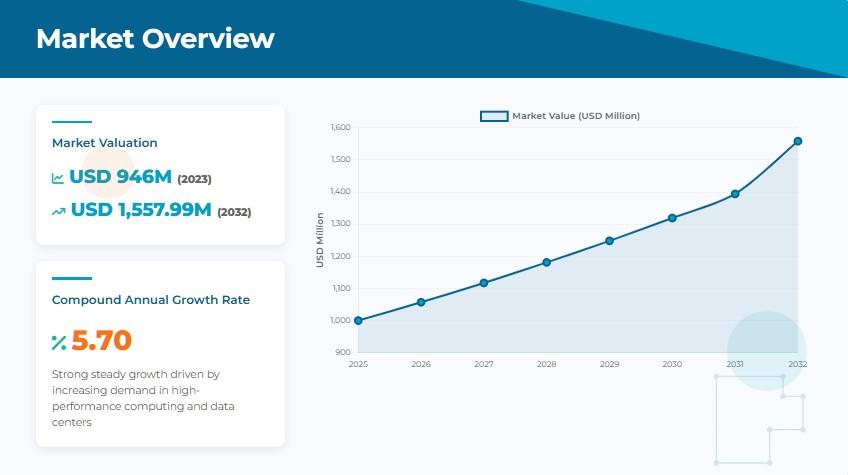Click the 2028 x-axis label
Viewport: 848px width, 475px height.
tap(546, 364)
